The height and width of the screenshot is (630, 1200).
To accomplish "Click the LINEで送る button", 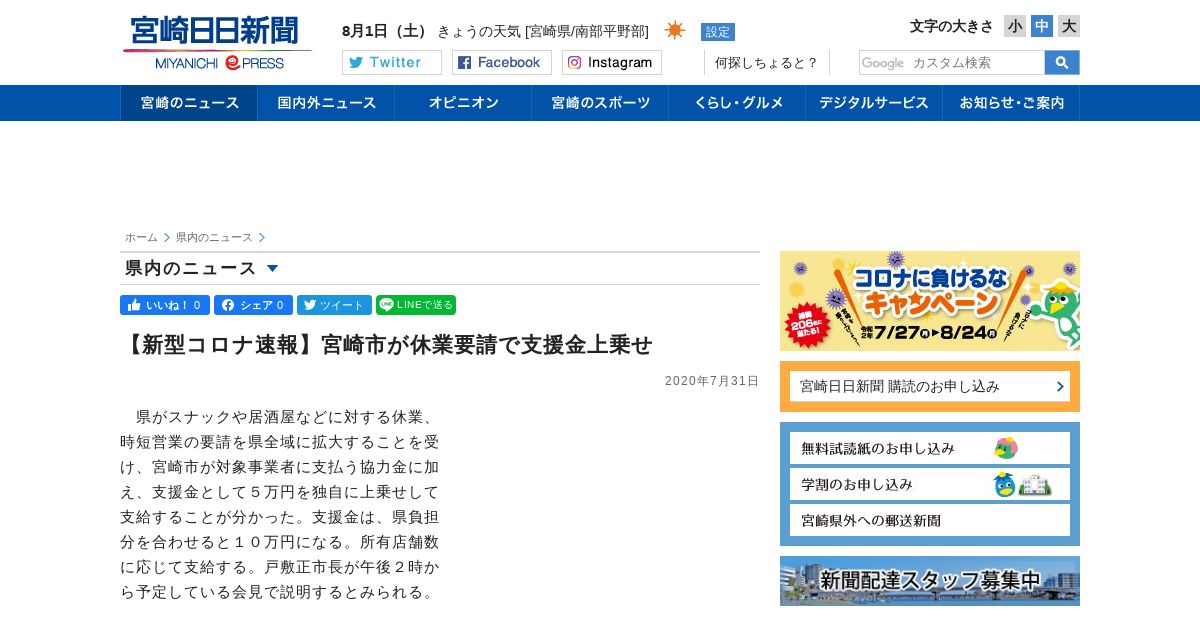I will point(416,305).
